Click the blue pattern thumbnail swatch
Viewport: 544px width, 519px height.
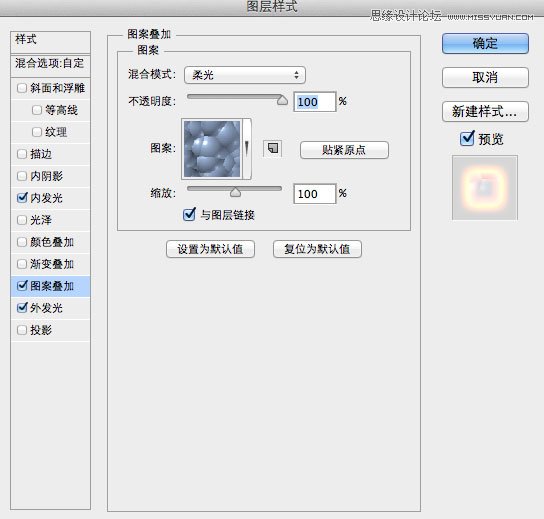tap(212, 149)
